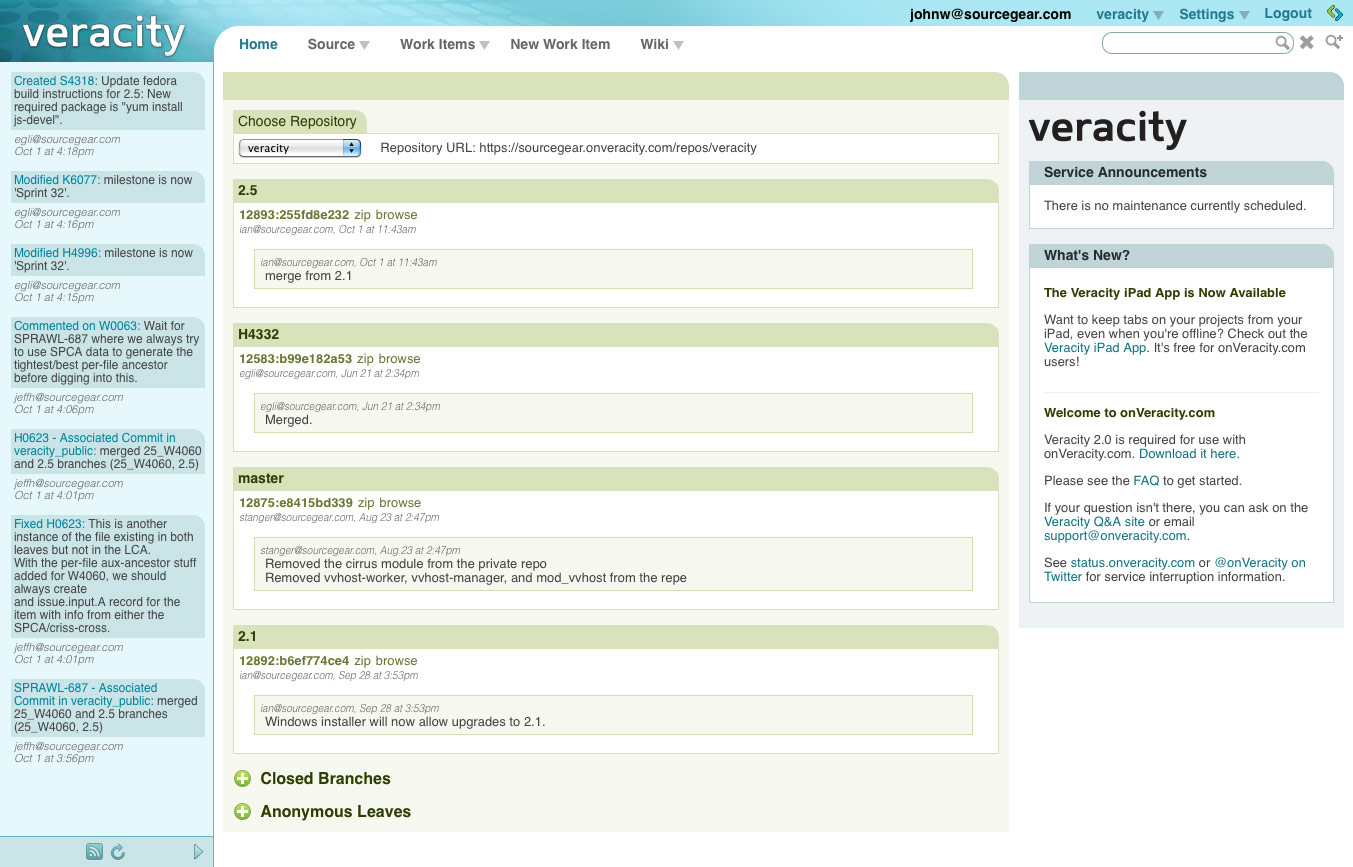Go to the New Work Item page
This screenshot has width=1353, height=867.
tap(560, 44)
